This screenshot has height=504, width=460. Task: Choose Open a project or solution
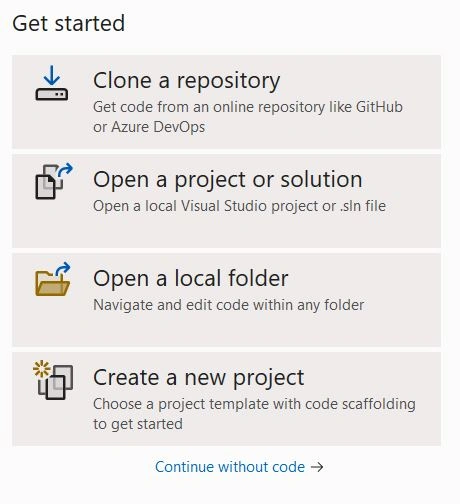pyautogui.click(x=227, y=201)
